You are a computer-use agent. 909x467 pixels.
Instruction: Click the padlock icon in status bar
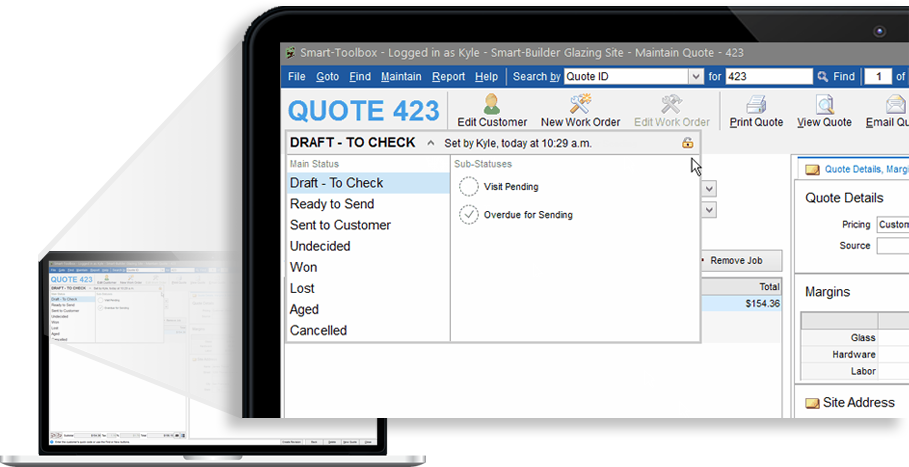pos(688,143)
